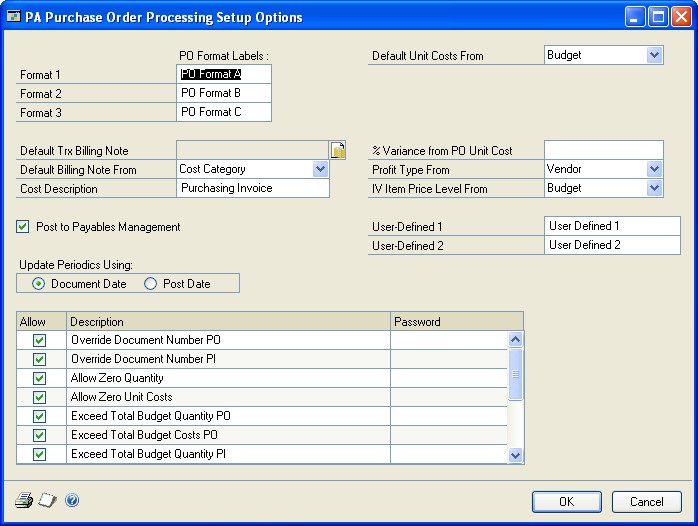Image resolution: width=698 pixels, height=526 pixels.
Task: Toggle the Allow Zero Quantity checkbox
Action: tap(40, 378)
